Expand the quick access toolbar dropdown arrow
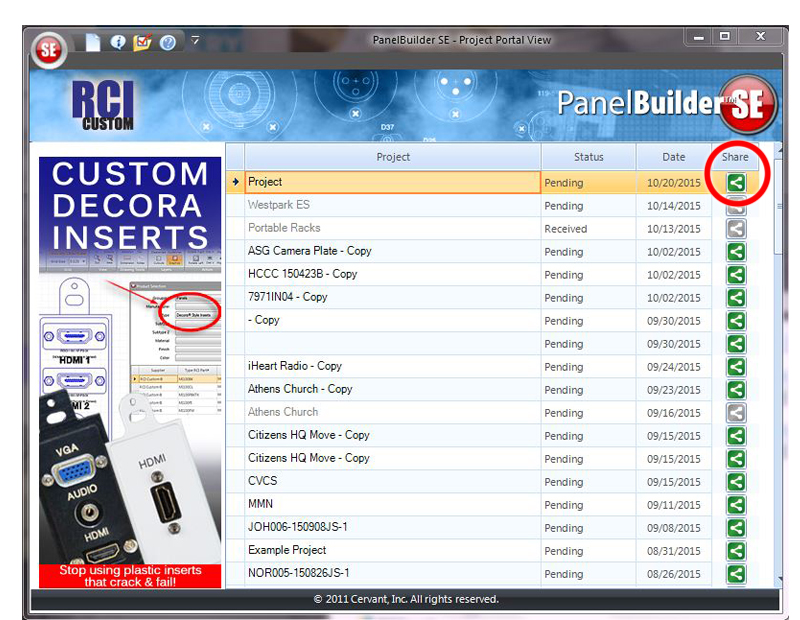Viewport: 800px width, 620px height. (195, 41)
